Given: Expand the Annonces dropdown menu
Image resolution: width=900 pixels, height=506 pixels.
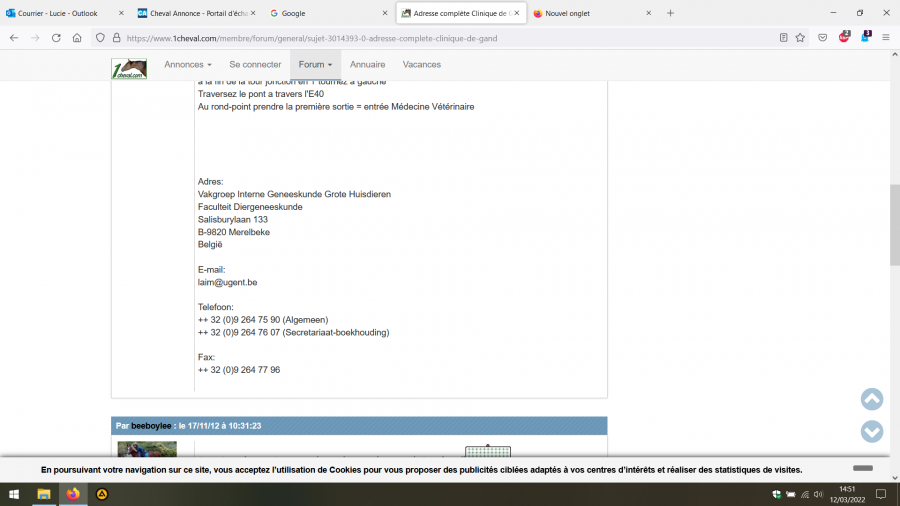Looking at the screenshot, I should coord(188,64).
